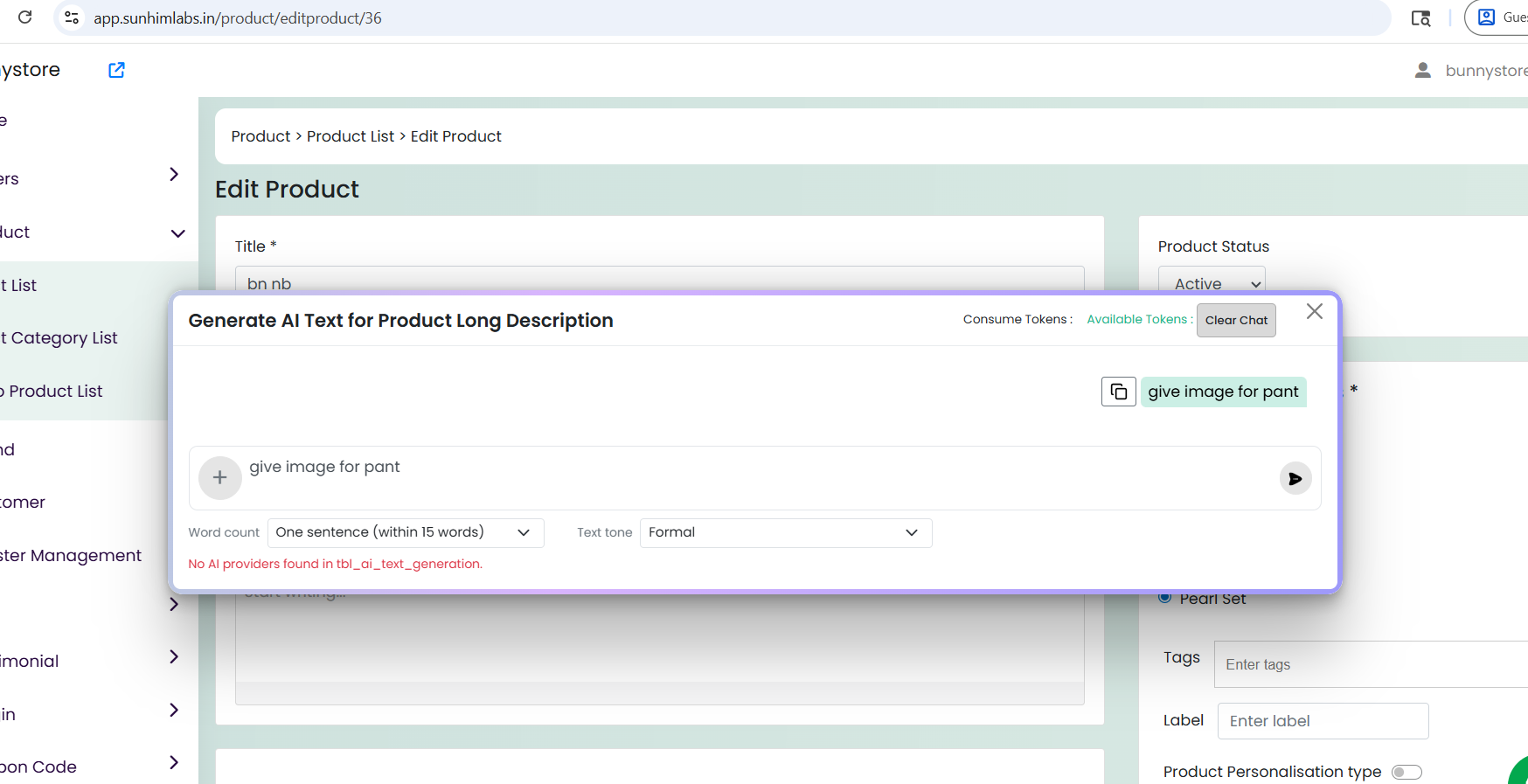Click the 'No AI providers found' error message

[336, 564]
